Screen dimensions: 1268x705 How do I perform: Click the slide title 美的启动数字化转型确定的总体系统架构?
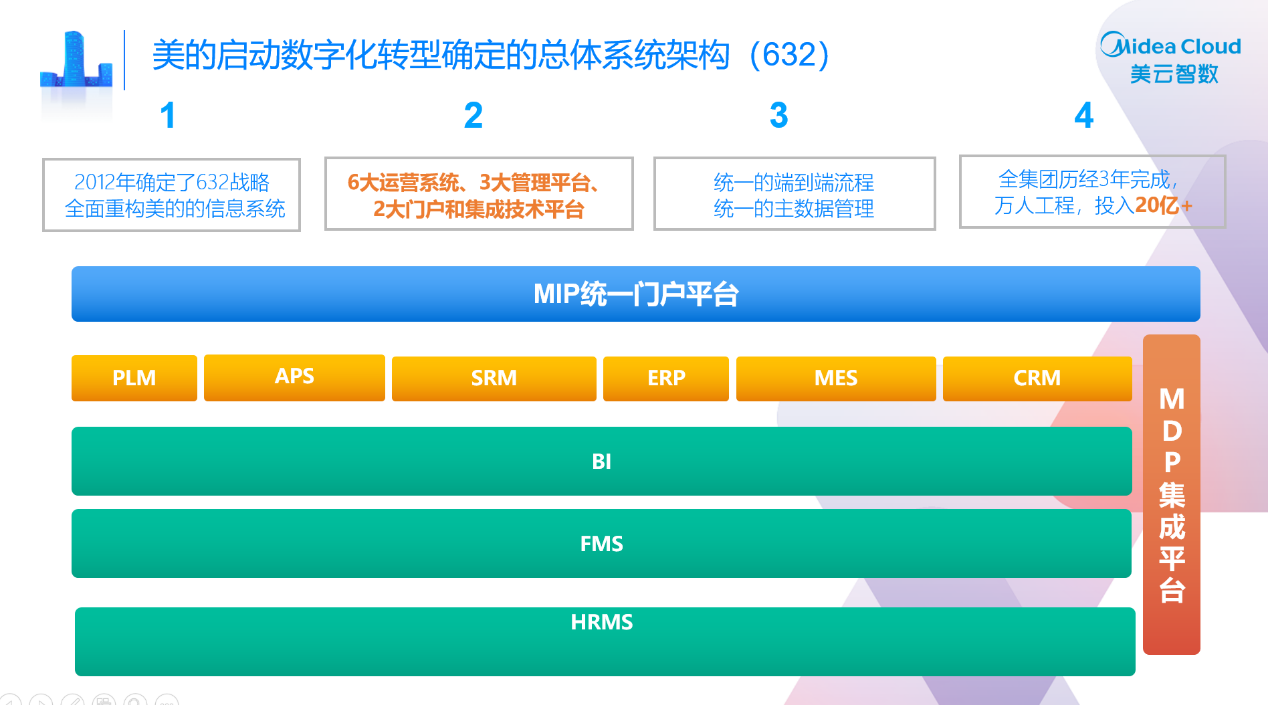pyautogui.click(x=491, y=55)
